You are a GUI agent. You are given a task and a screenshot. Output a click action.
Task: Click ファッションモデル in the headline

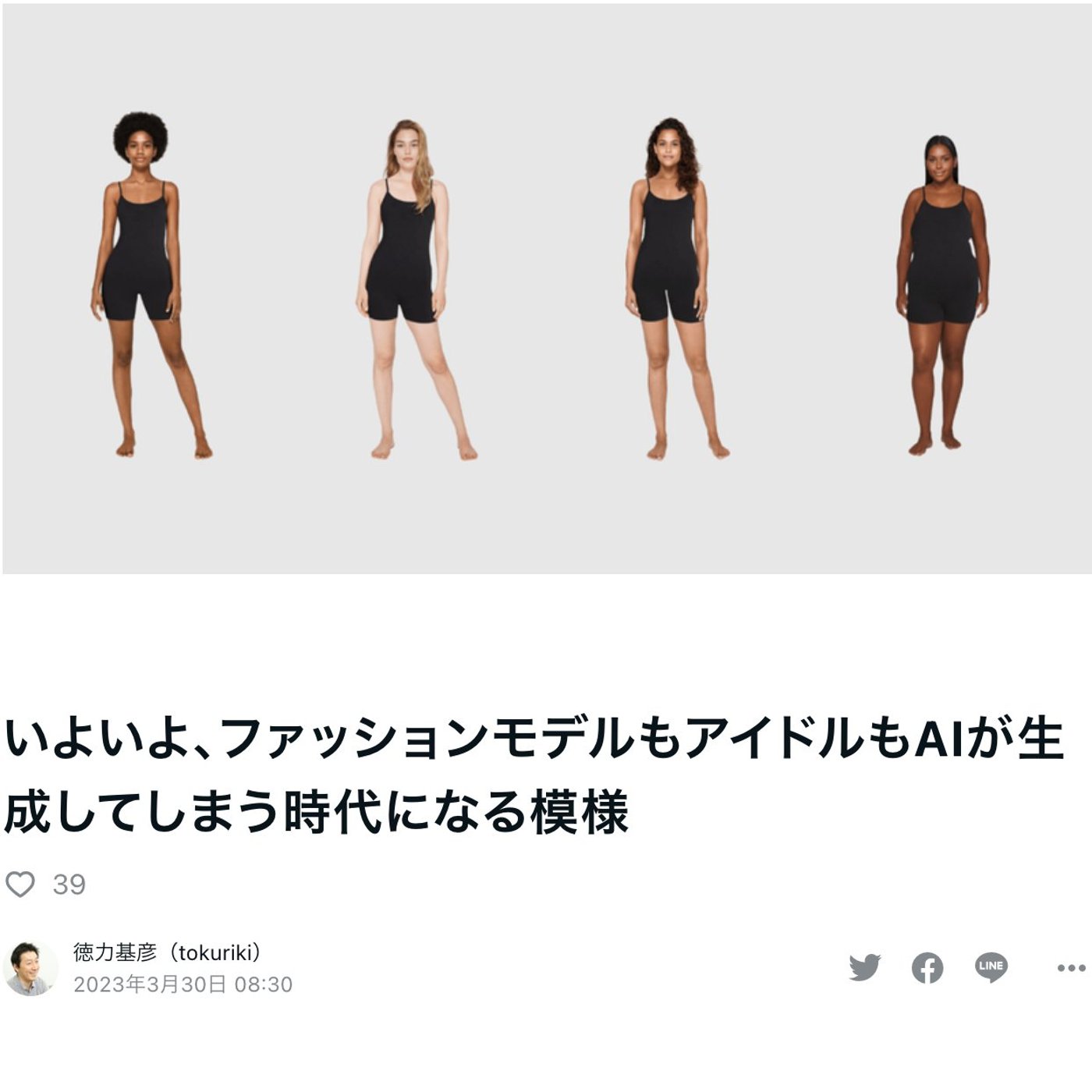[427, 739]
